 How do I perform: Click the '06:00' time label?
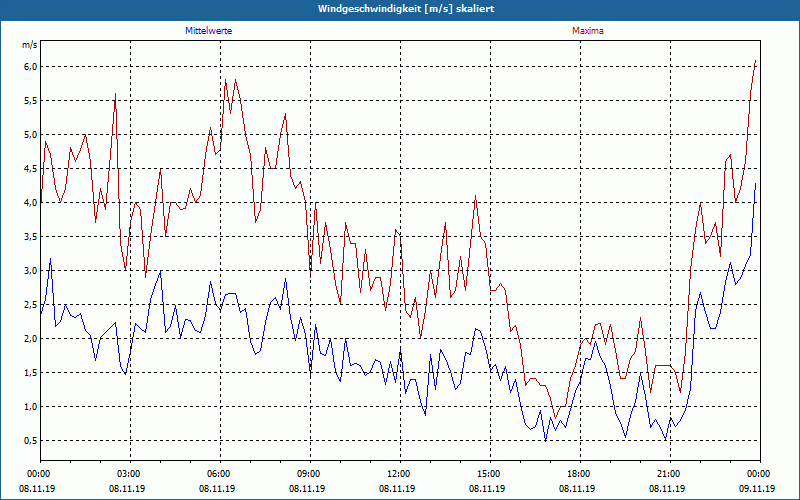tap(217, 474)
